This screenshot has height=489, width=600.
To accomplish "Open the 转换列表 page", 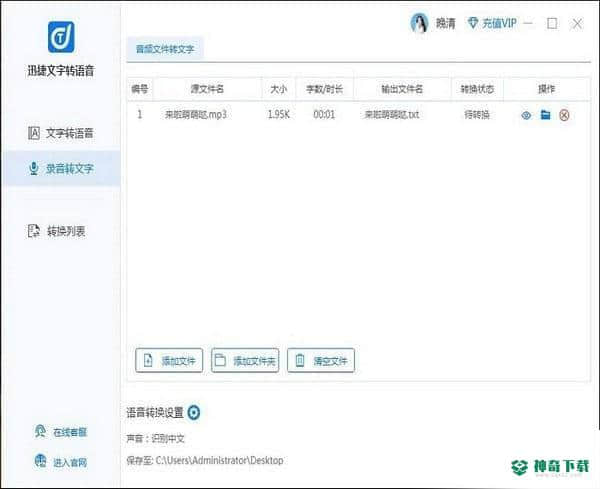I will [x=57, y=231].
